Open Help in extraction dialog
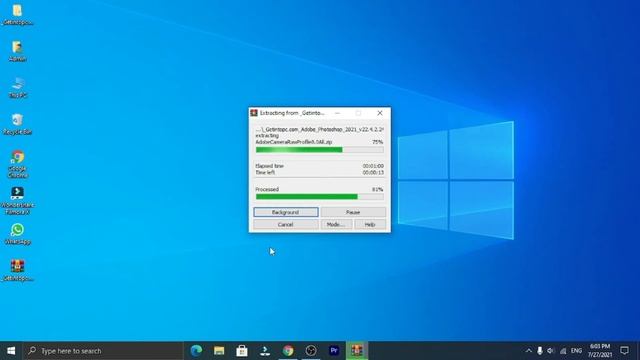The image size is (640, 360). pyautogui.click(x=370, y=224)
